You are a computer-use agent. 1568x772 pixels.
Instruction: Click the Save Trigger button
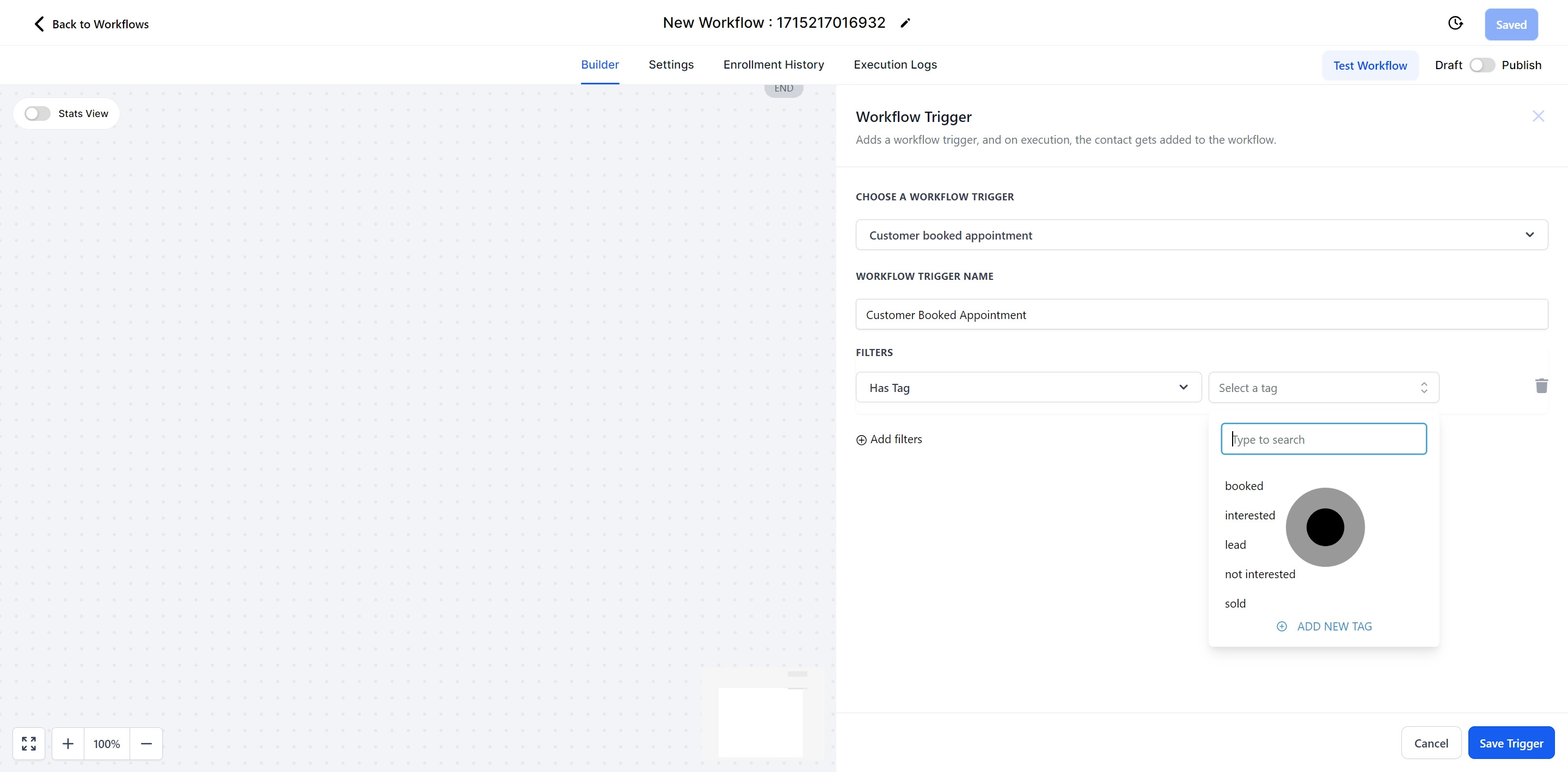(x=1511, y=743)
